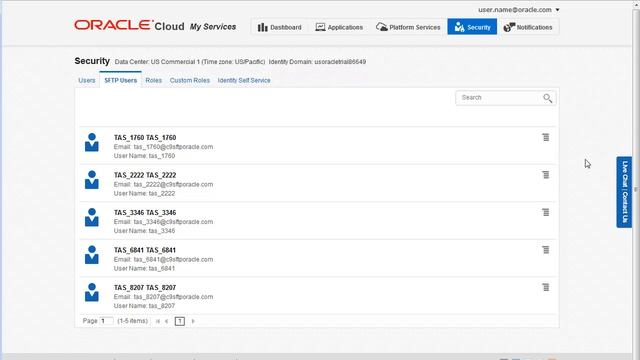
Task: Click the Notifications globe icon
Action: pos(509,27)
